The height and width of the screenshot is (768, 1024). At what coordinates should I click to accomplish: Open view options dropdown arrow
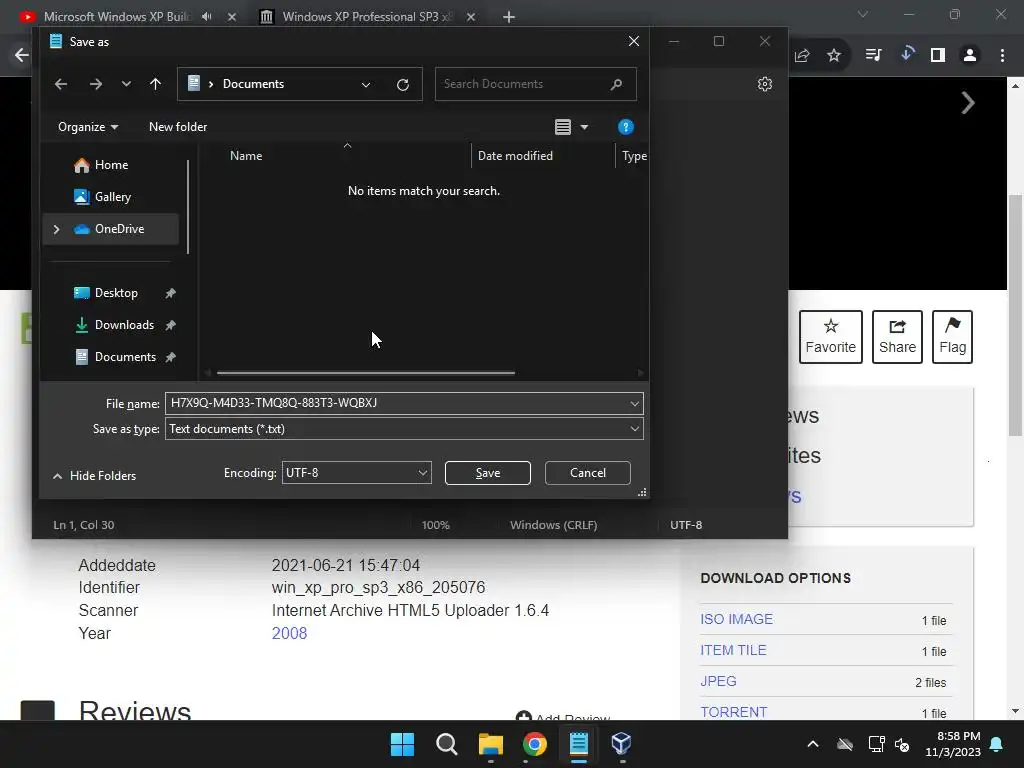[584, 127]
